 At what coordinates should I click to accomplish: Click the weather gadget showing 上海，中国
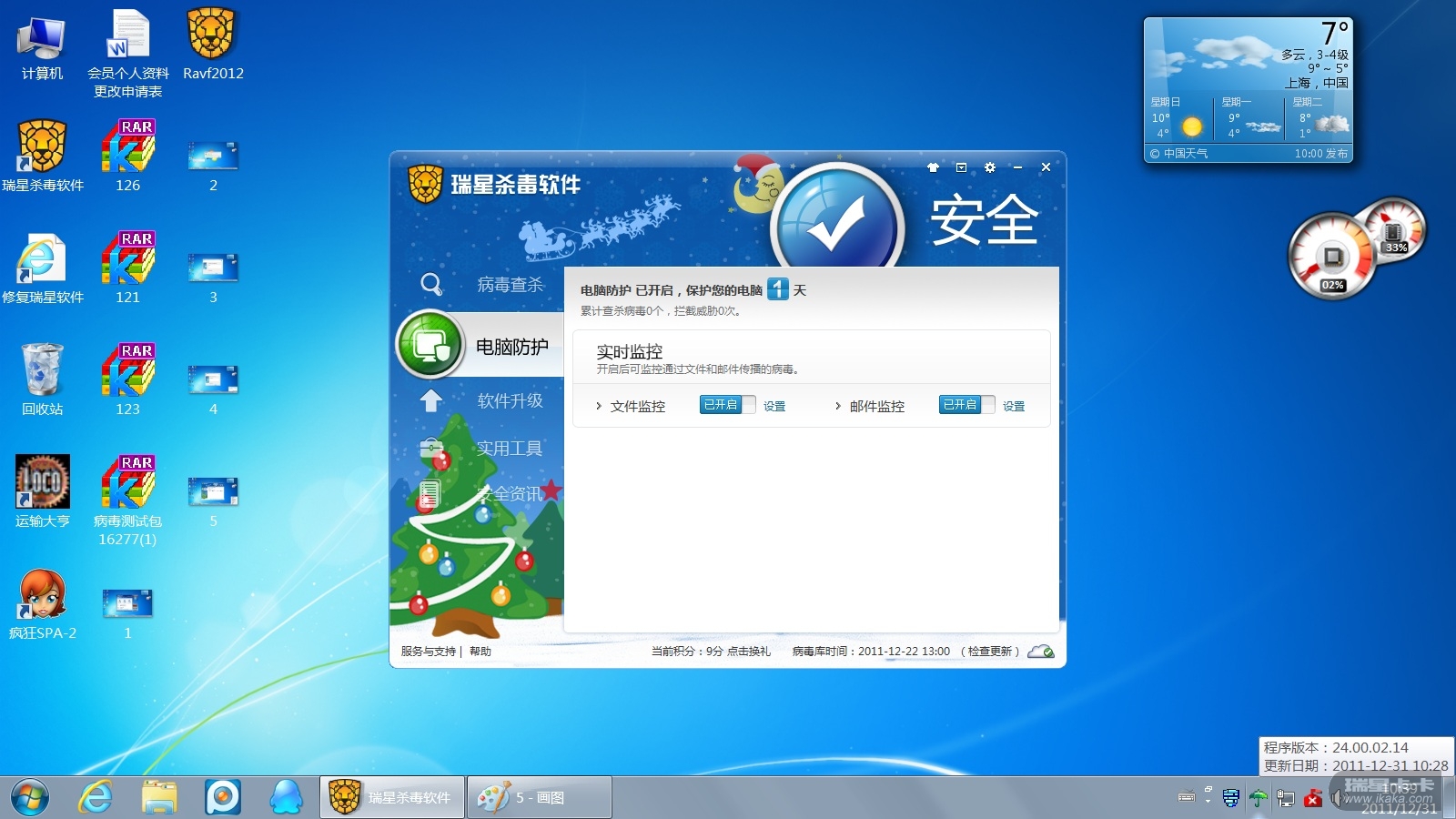(1249, 90)
